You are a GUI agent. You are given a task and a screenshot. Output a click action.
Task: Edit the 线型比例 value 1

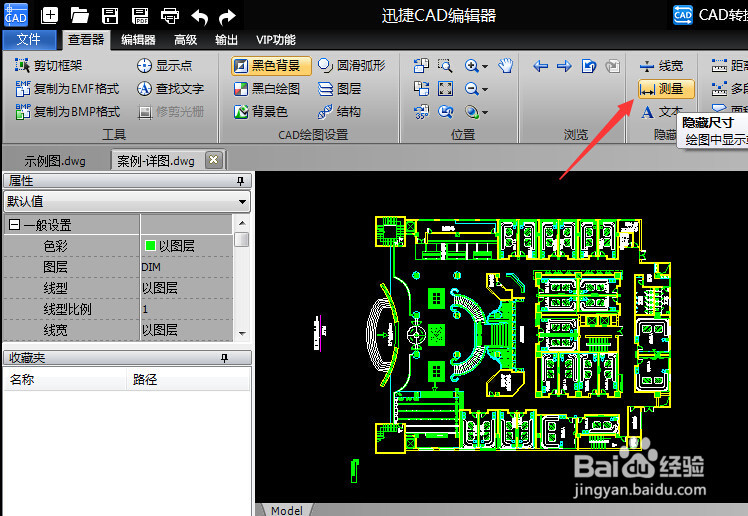pos(187,309)
